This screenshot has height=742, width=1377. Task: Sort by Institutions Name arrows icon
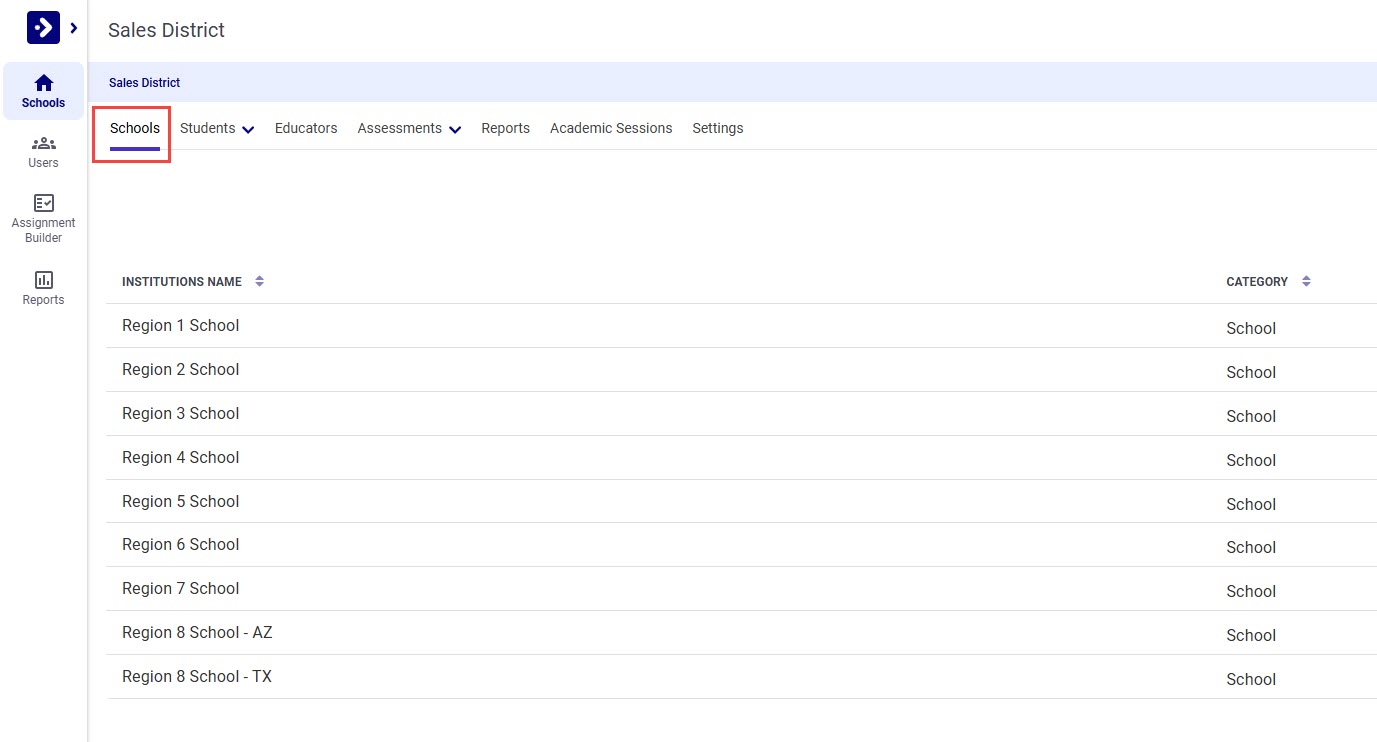259,282
